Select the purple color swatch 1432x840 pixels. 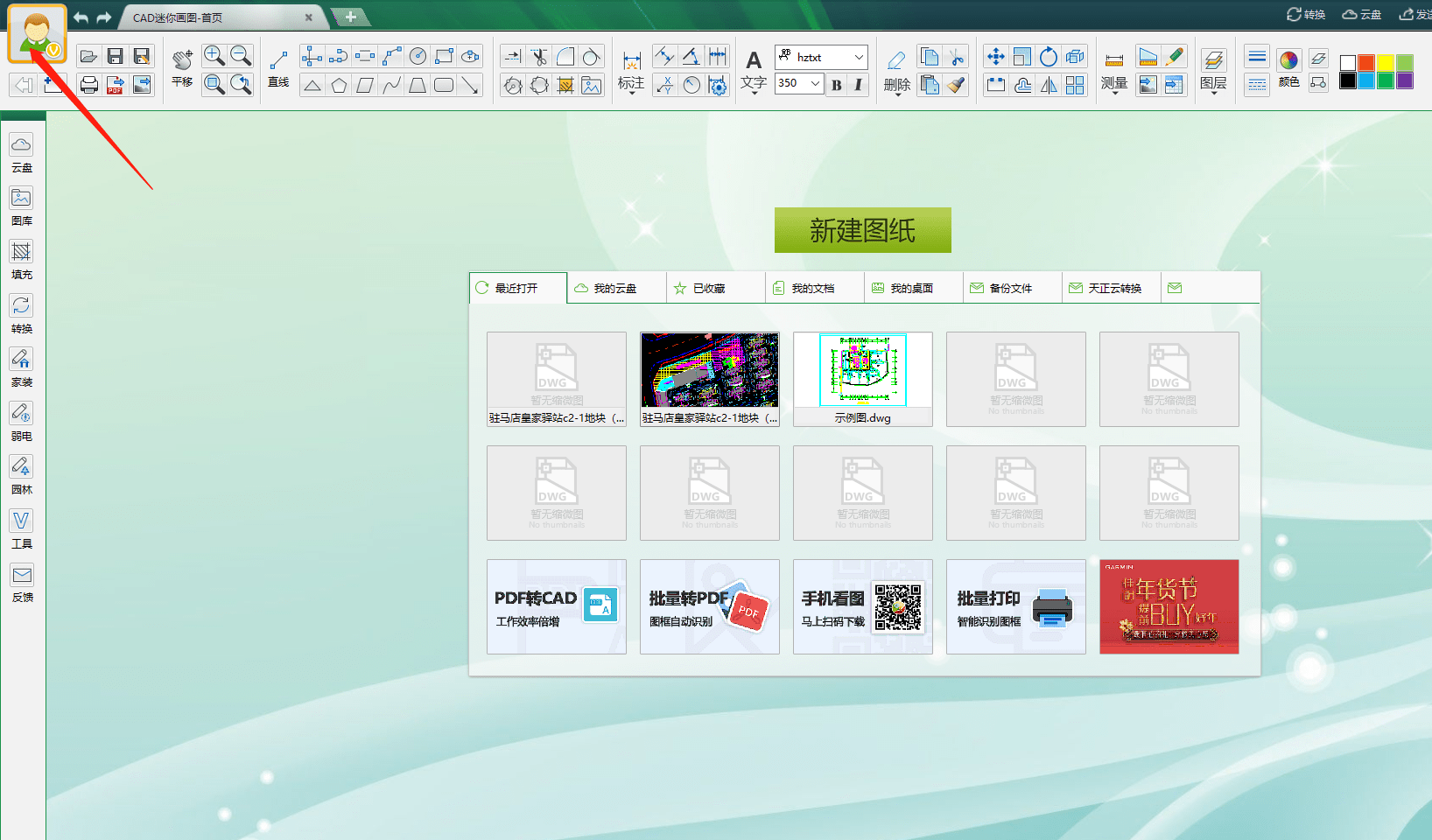point(1405,80)
